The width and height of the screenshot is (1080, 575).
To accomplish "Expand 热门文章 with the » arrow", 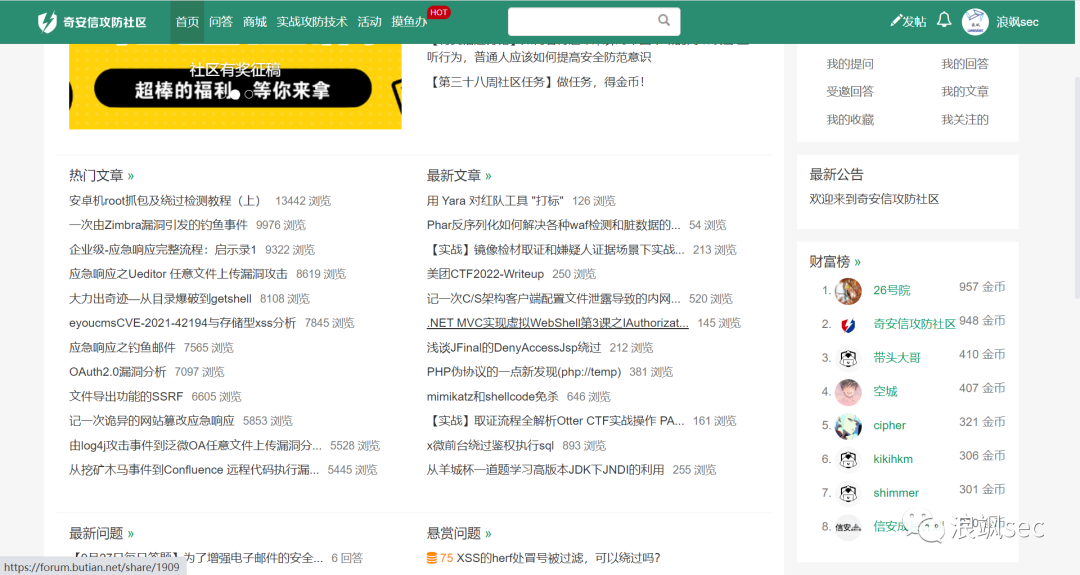I will tap(131, 176).
